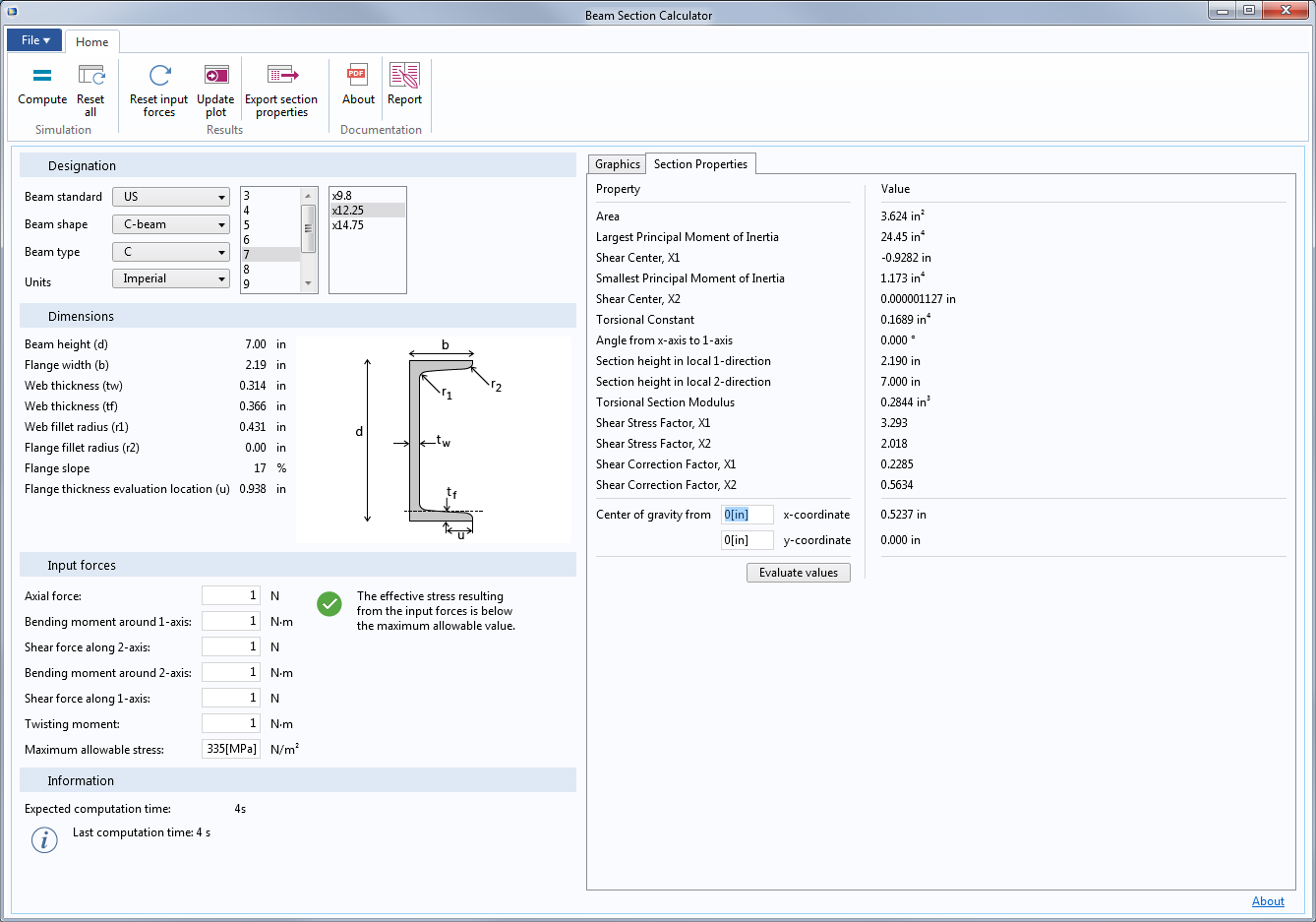Click the Compute icon in the ribbon
This screenshot has width=1316, height=922.
pos(42,76)
